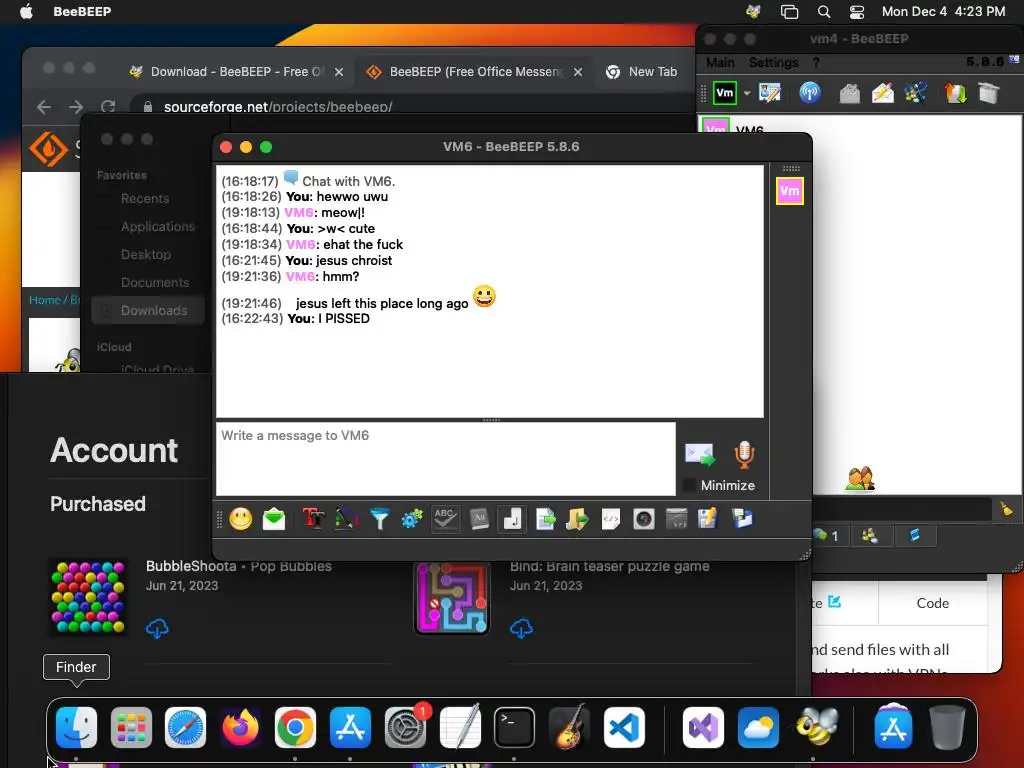Click gray shared box icon in vm4 toolbar
The image size is (1024, 768).
click(989, 93)
